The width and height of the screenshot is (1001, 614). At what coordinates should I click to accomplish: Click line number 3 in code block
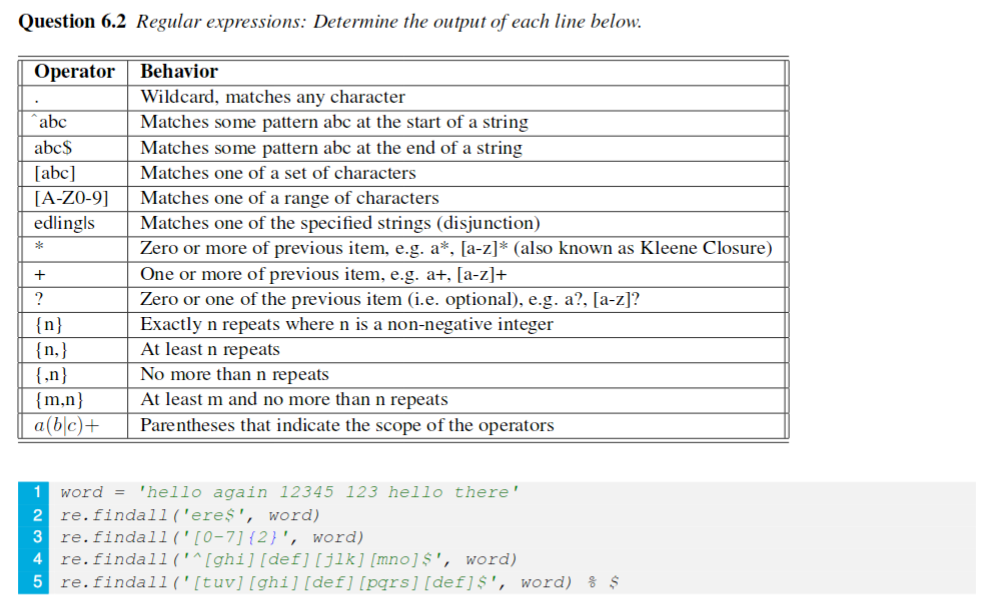(36, 537)
